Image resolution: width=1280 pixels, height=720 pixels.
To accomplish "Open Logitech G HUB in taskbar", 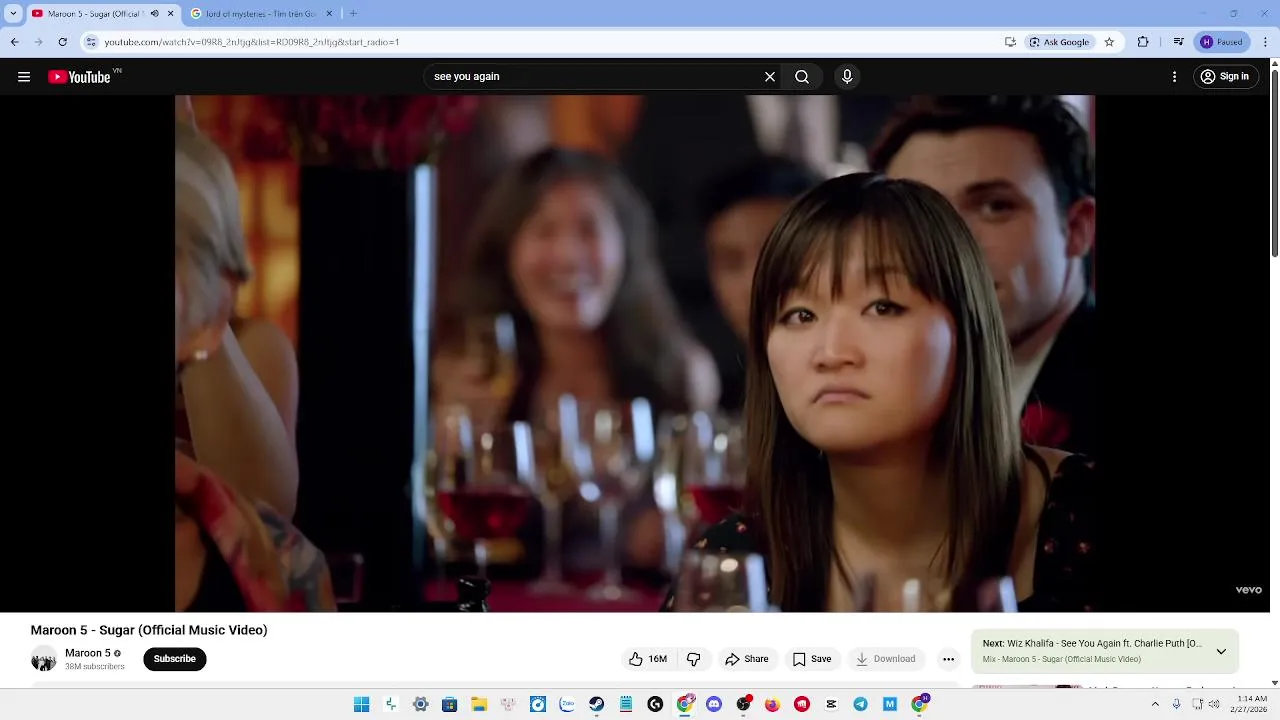I will coord(655,705).
